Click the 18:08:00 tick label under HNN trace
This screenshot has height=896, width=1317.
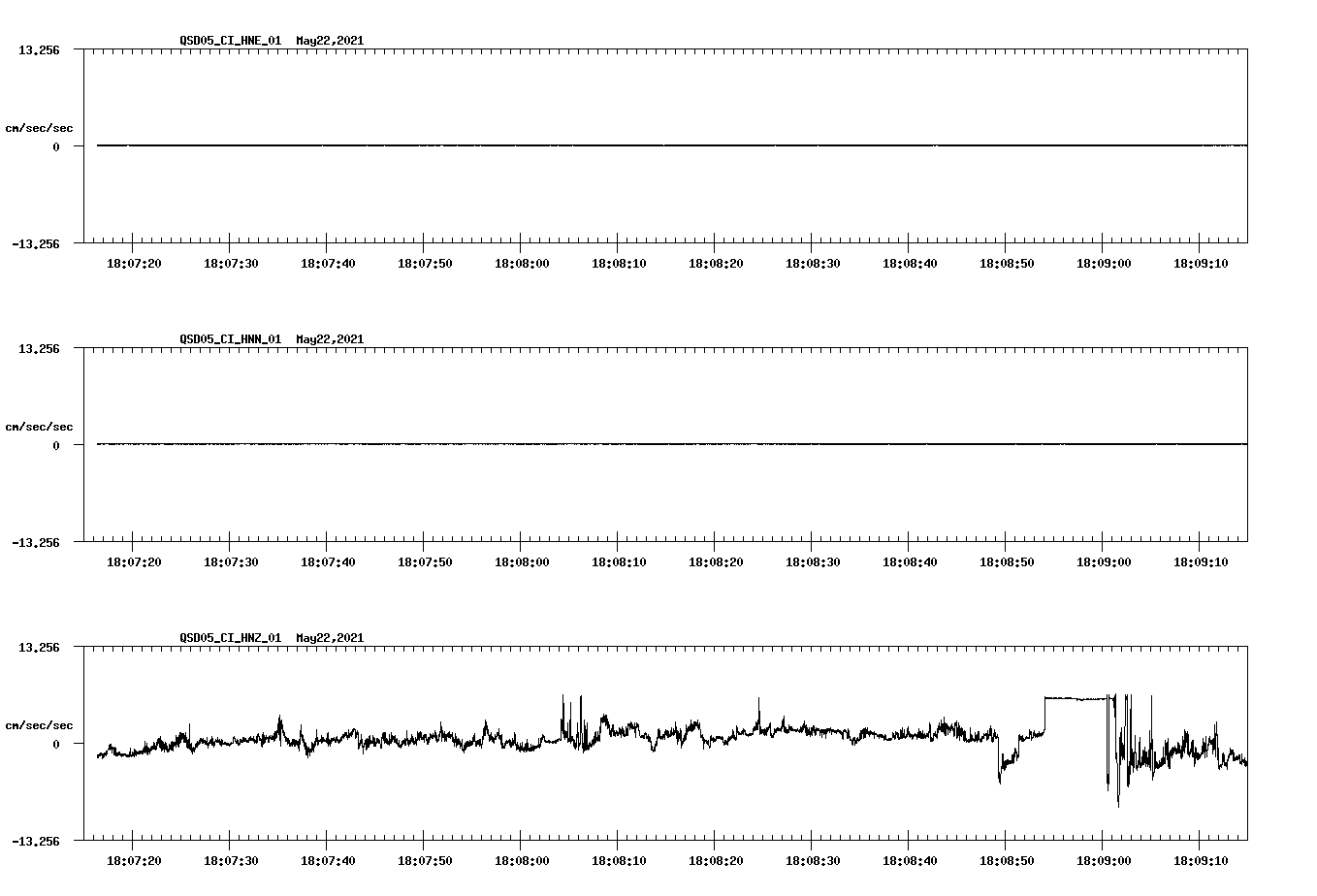523,560
